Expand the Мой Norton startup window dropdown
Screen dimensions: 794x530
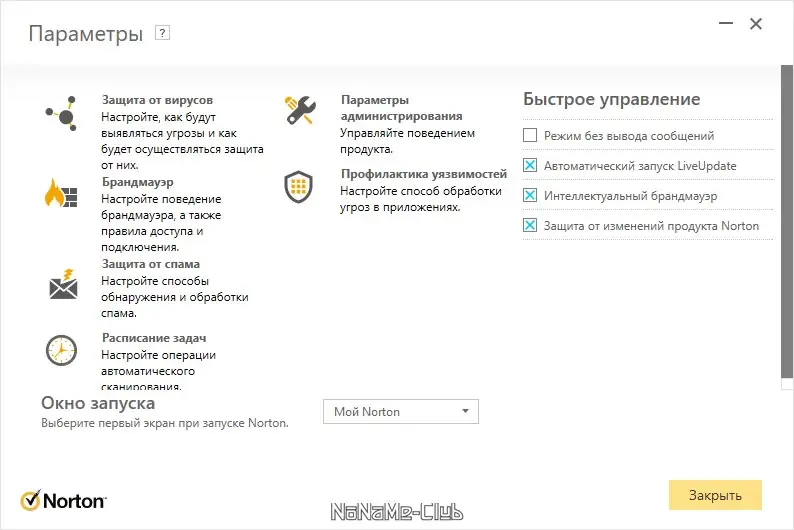pyautogui.click(x=401, y=412)
